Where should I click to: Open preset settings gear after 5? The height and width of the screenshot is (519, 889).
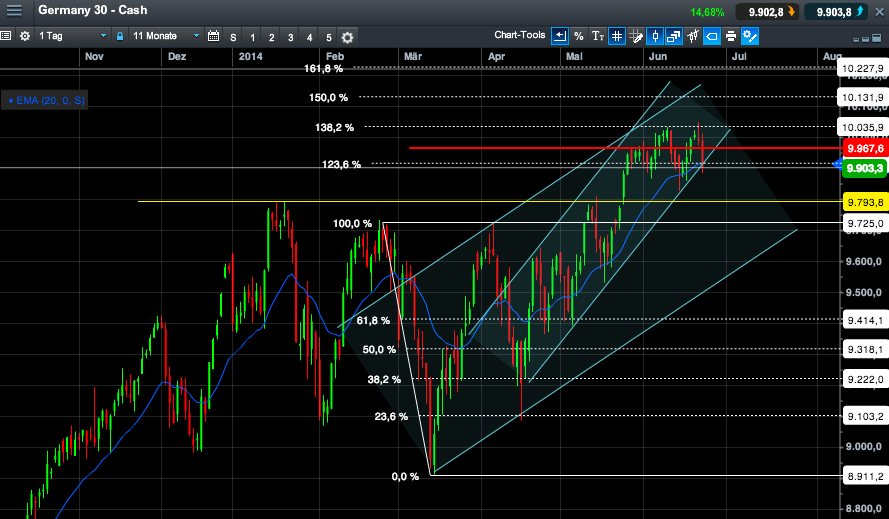pos(348,37)
